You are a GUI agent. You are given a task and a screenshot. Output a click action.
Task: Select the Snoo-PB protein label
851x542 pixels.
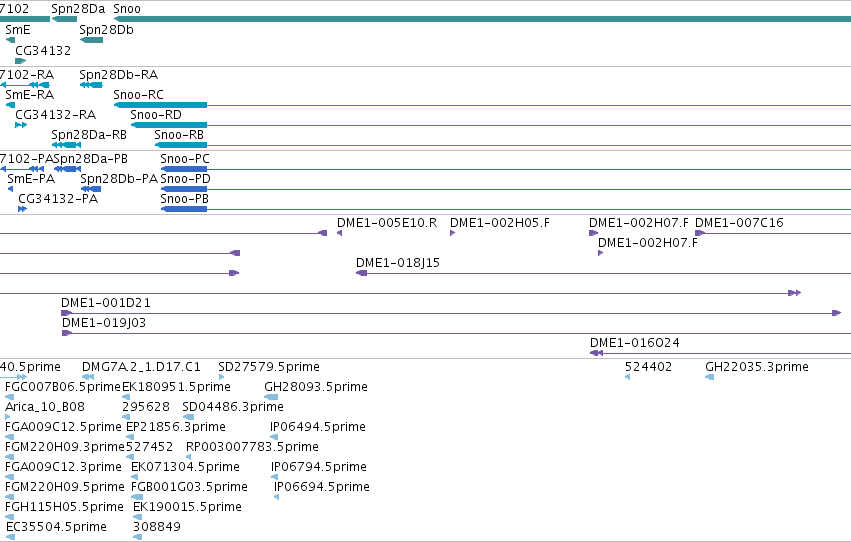pyautogui.click(x=185, y=199)
